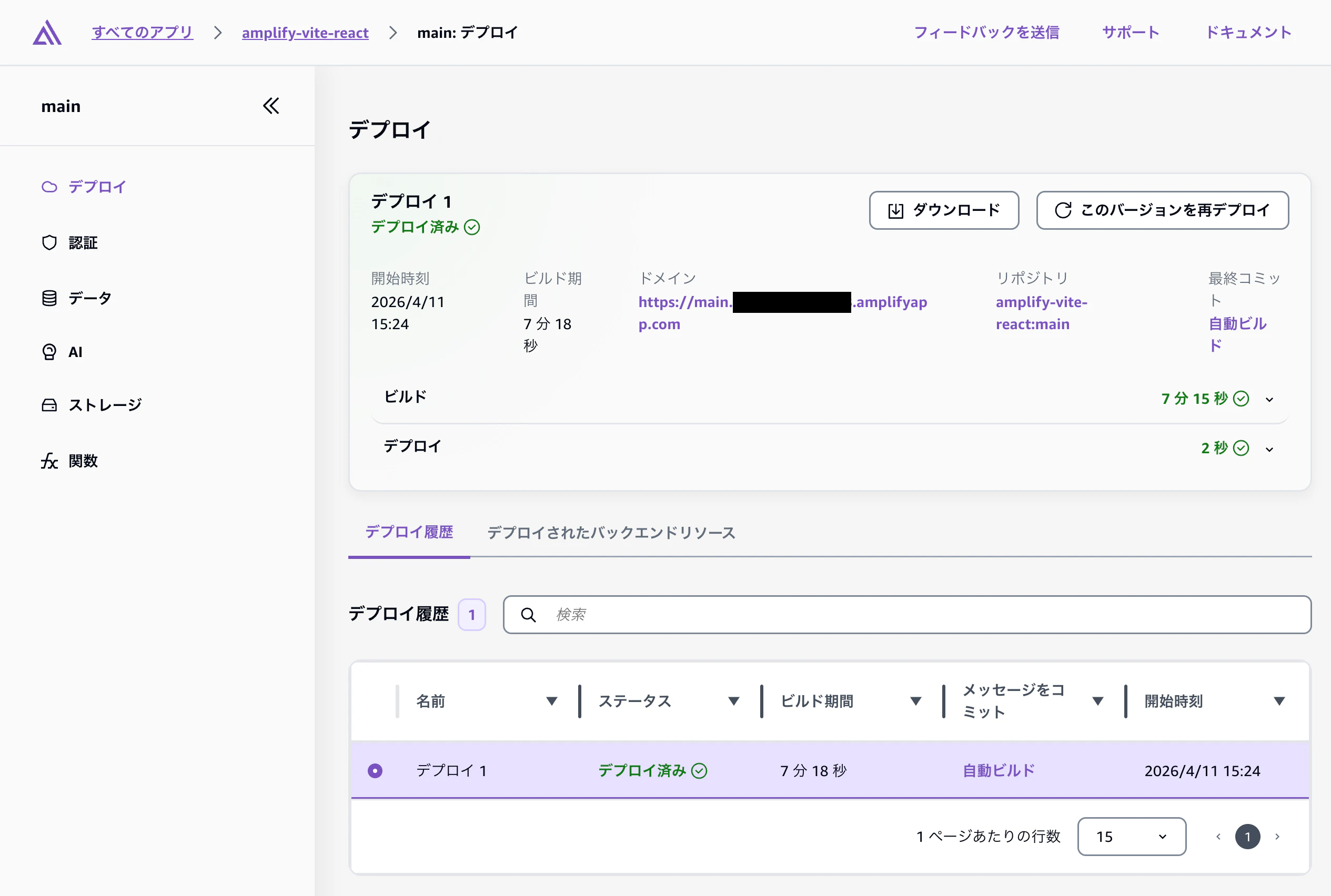Click page number 1 in pagination
This screenshot has height=896, width=1331.
tap(1247, 837)
